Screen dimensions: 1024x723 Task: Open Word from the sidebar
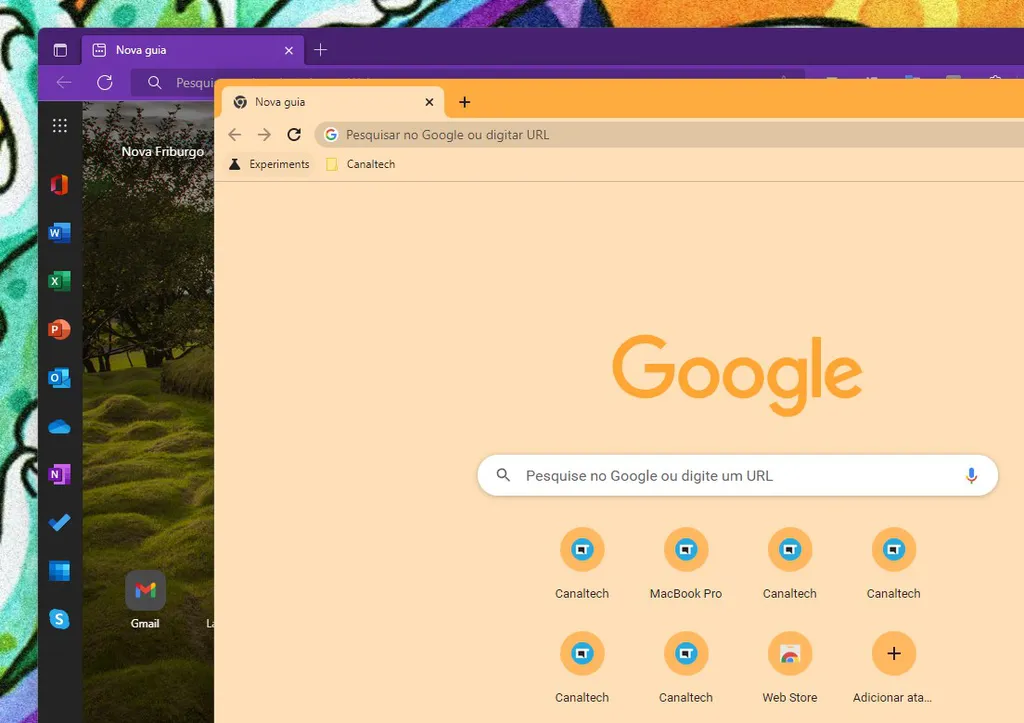click(x=59, y=232)
